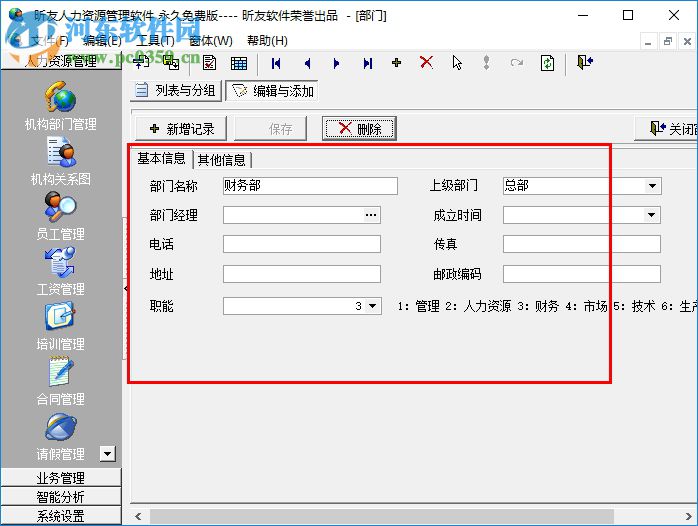Screen dimensions: 698x526
Task: Restore the inner child window
Action: click(667, 41)
